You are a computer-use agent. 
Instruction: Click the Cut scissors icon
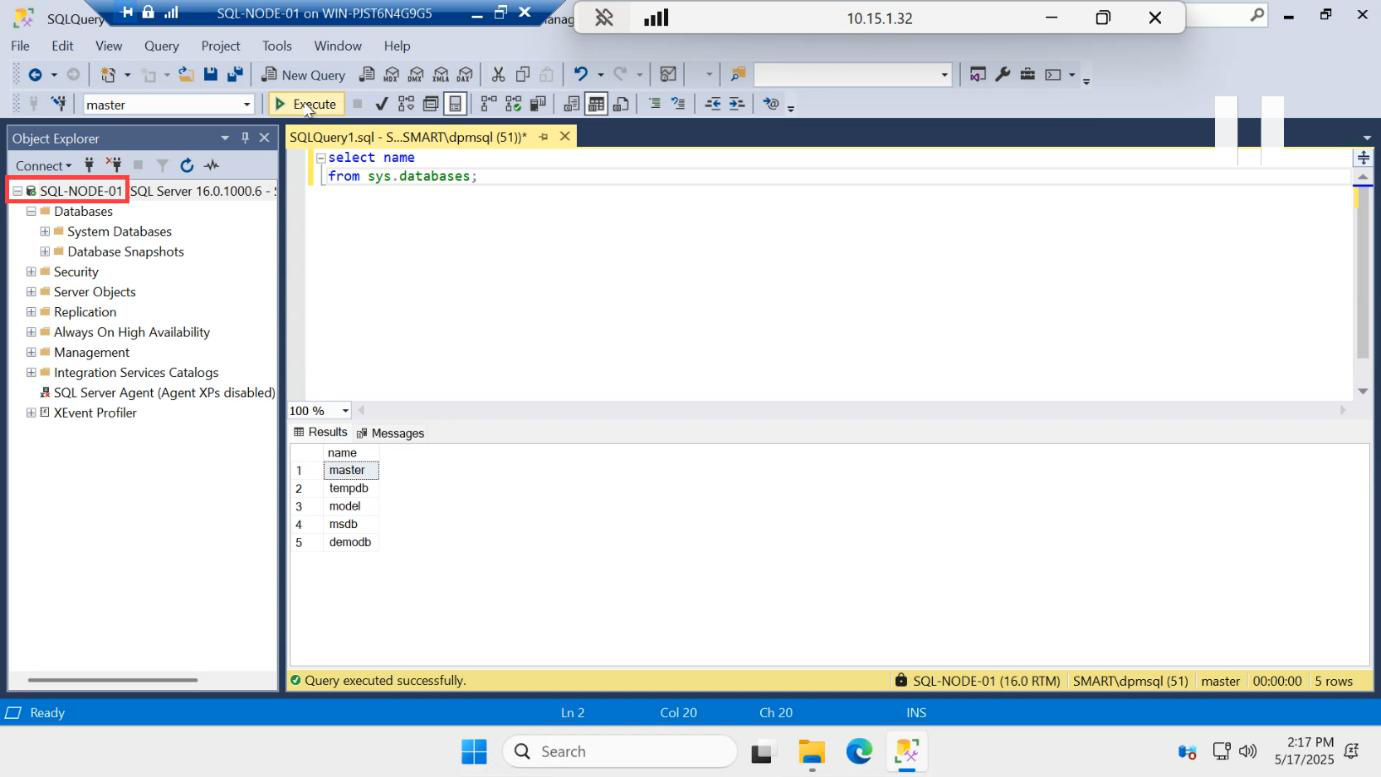click(x=498, y=74)
